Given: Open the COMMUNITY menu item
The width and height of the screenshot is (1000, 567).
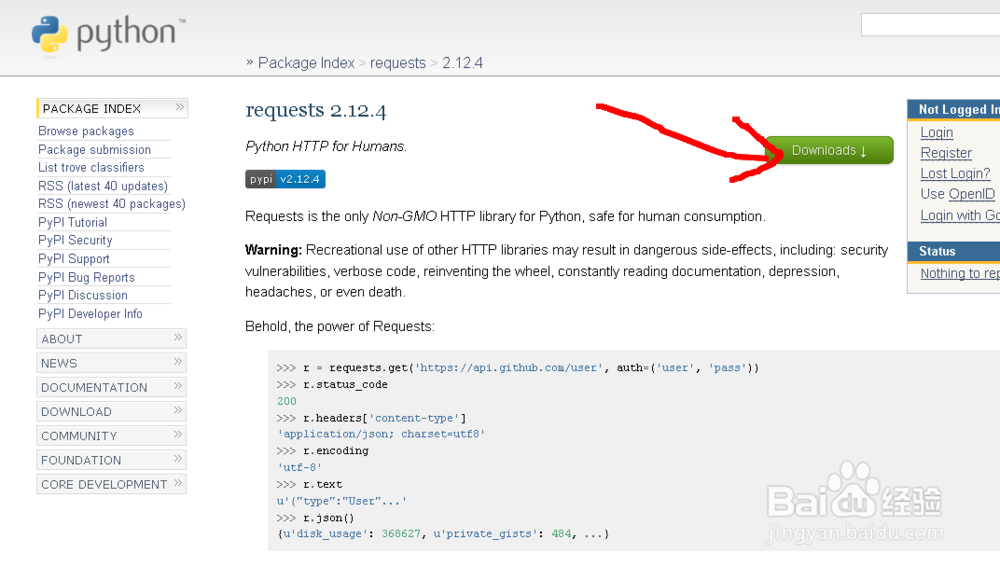Looking at the screenshot, I should (112, 436).
